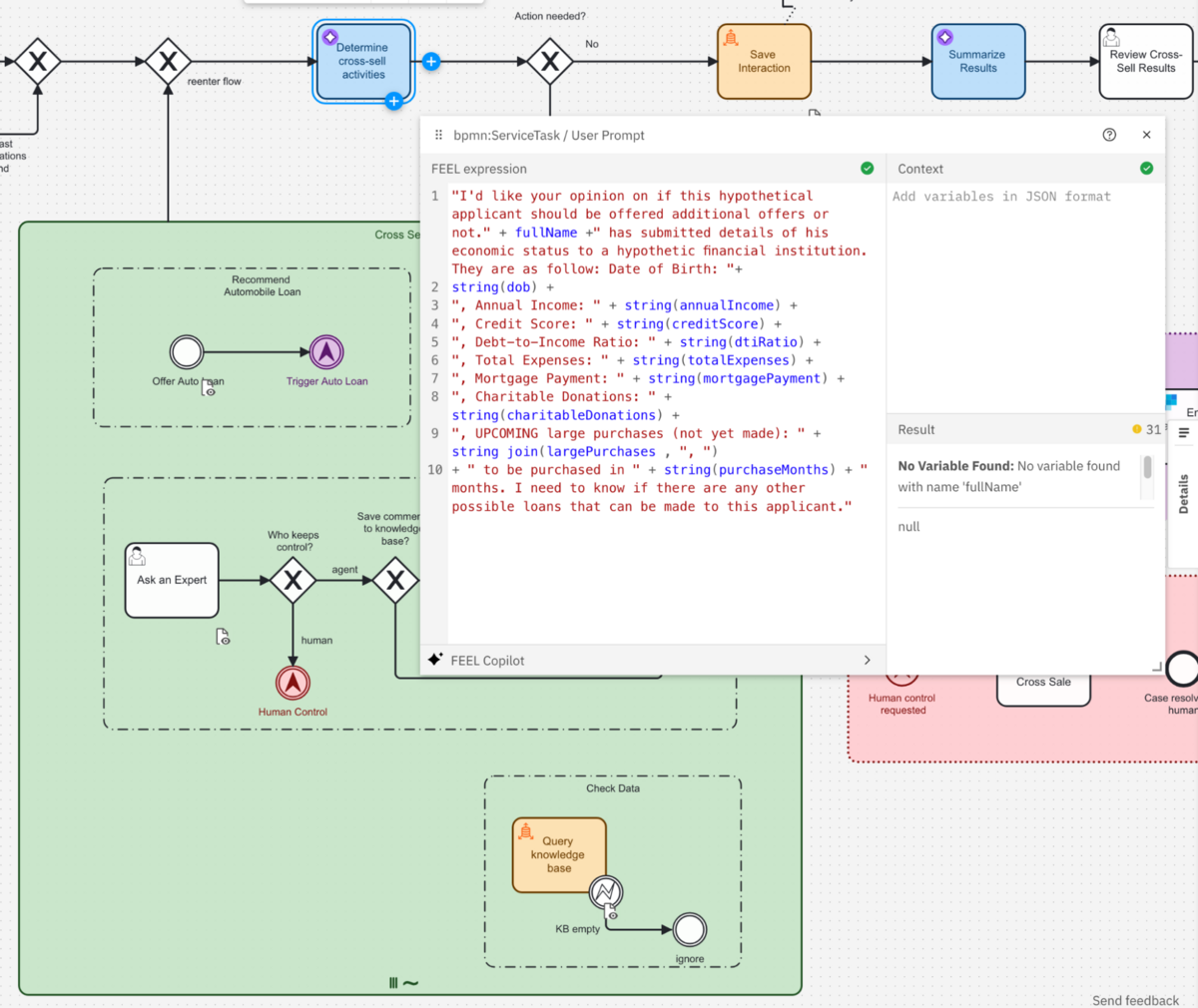The height and width of the screenshot is (1008, 1198).
Task: Select the Ask an Expert user task
Action: (x=172, y=580)
